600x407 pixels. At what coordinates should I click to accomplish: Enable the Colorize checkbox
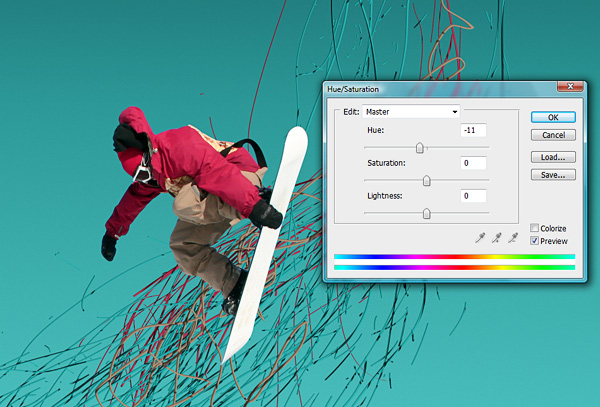[x=534, y=228]
